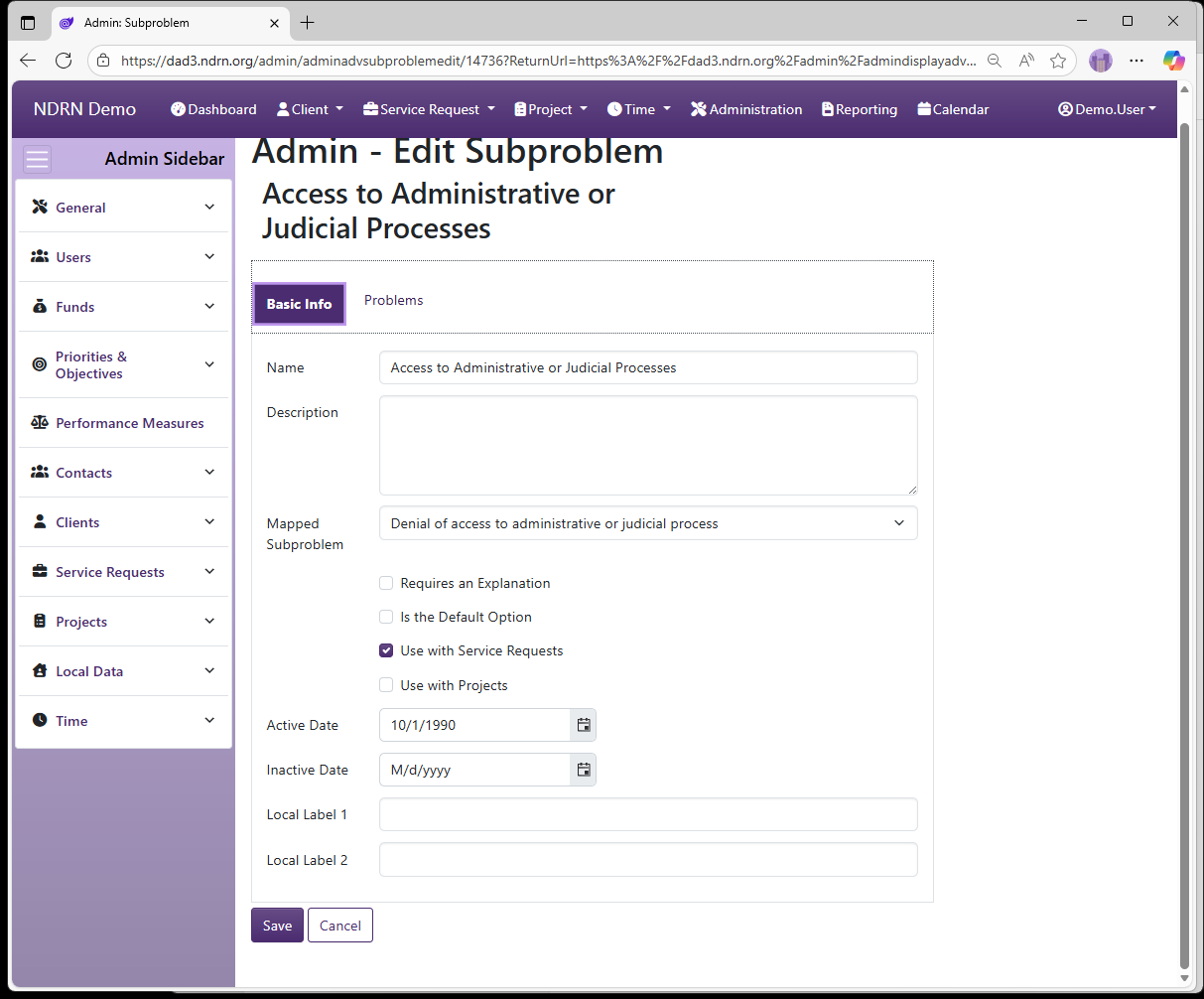
Task: Click the Projects clipboard icon in sidebar
Action: pyautogui.click(x=40, y=621)
